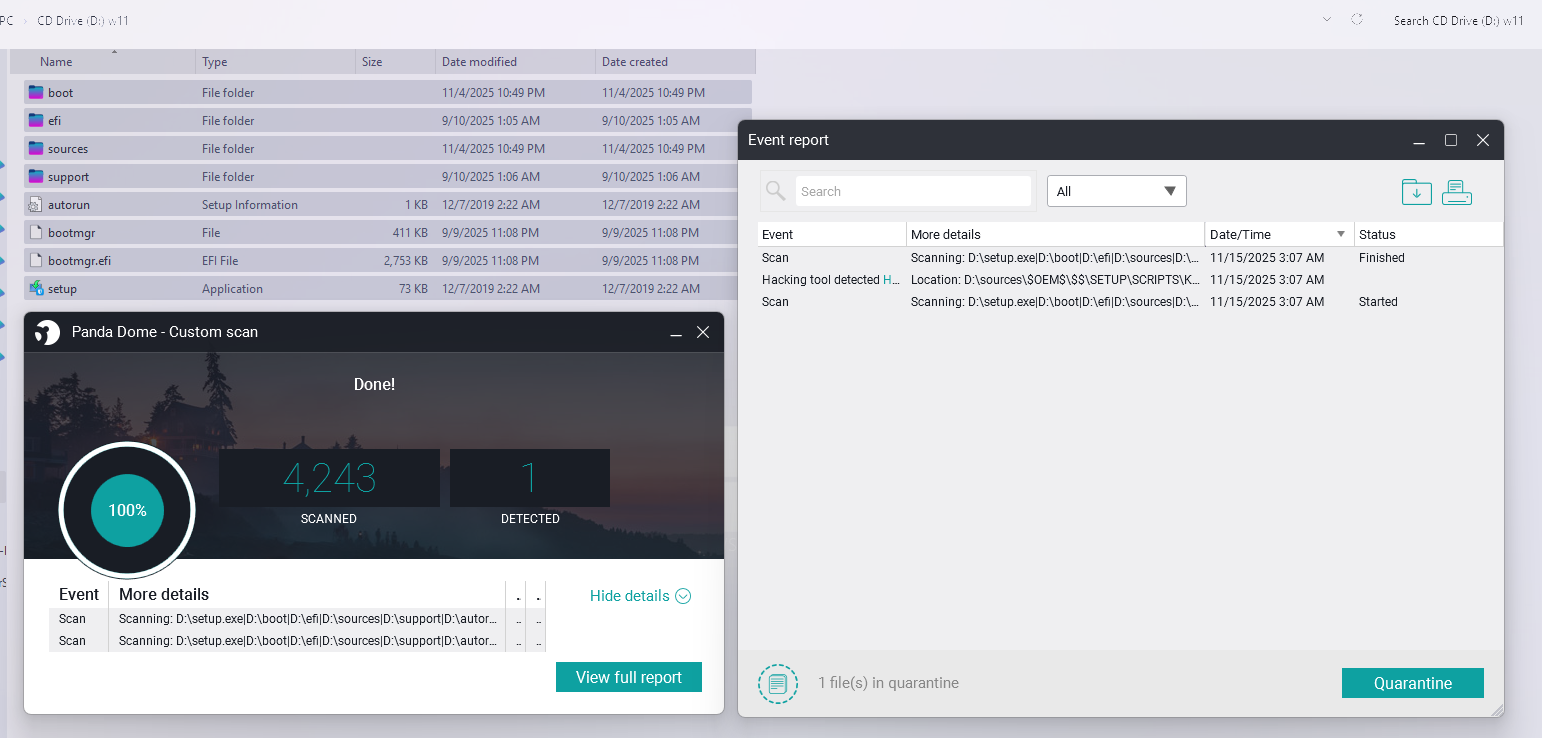Select the boot folder icon
The image size is (1542, 738).
[x=36, y=92]
